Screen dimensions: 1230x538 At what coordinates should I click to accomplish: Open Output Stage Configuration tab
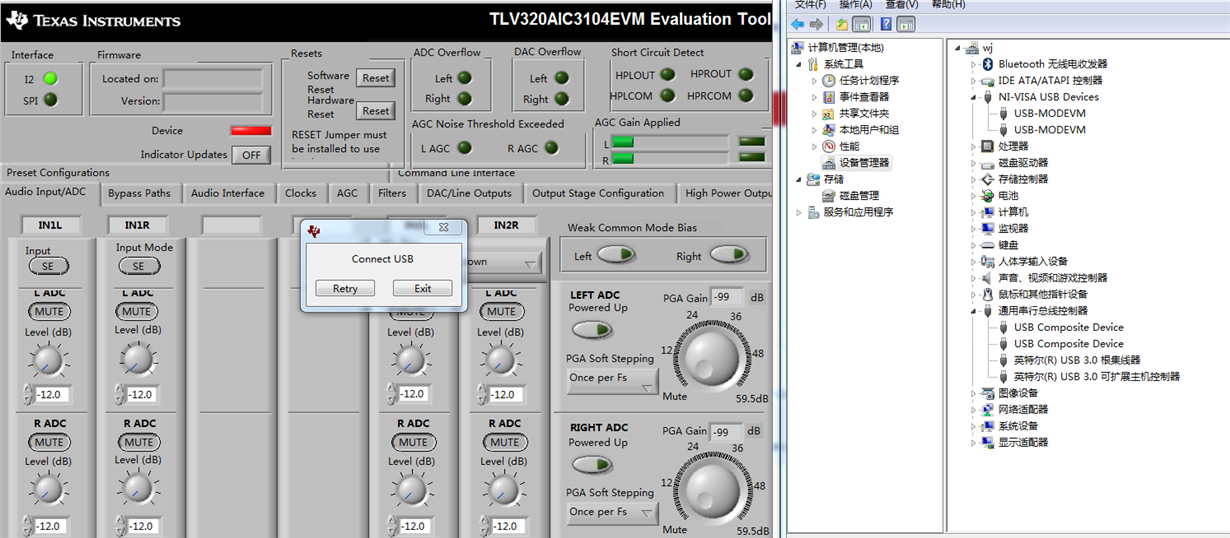coord(598,193)
